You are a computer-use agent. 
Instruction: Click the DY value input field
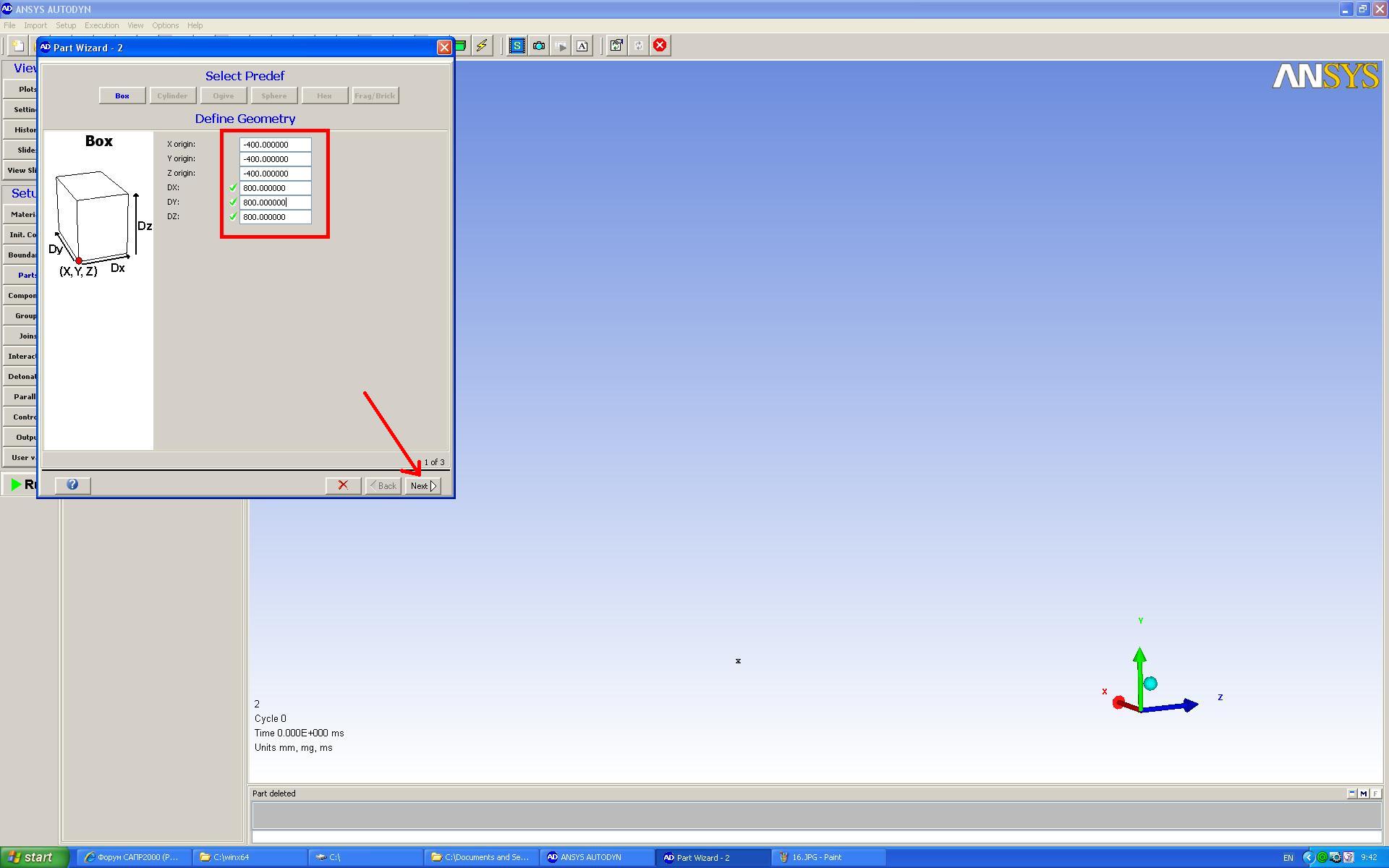275,203
